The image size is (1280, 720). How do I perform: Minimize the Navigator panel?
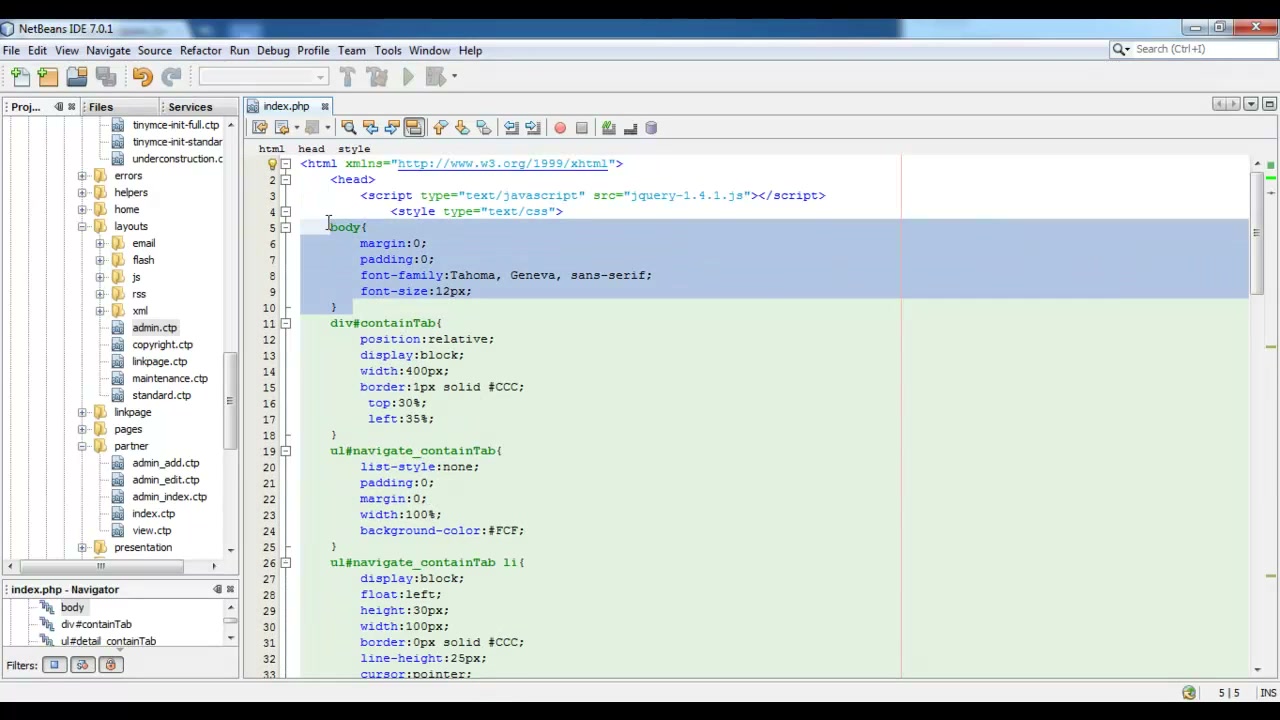click(x=218, y=590)
